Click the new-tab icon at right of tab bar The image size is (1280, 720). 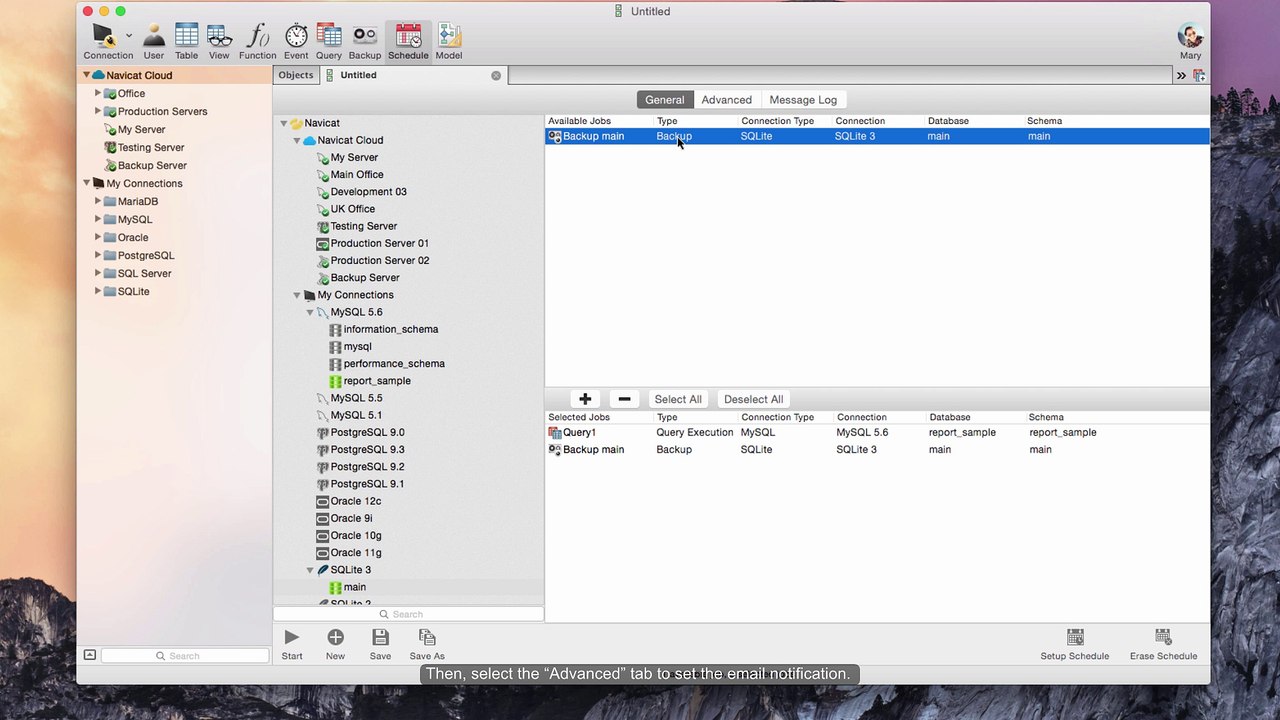tap(1198, 76)
